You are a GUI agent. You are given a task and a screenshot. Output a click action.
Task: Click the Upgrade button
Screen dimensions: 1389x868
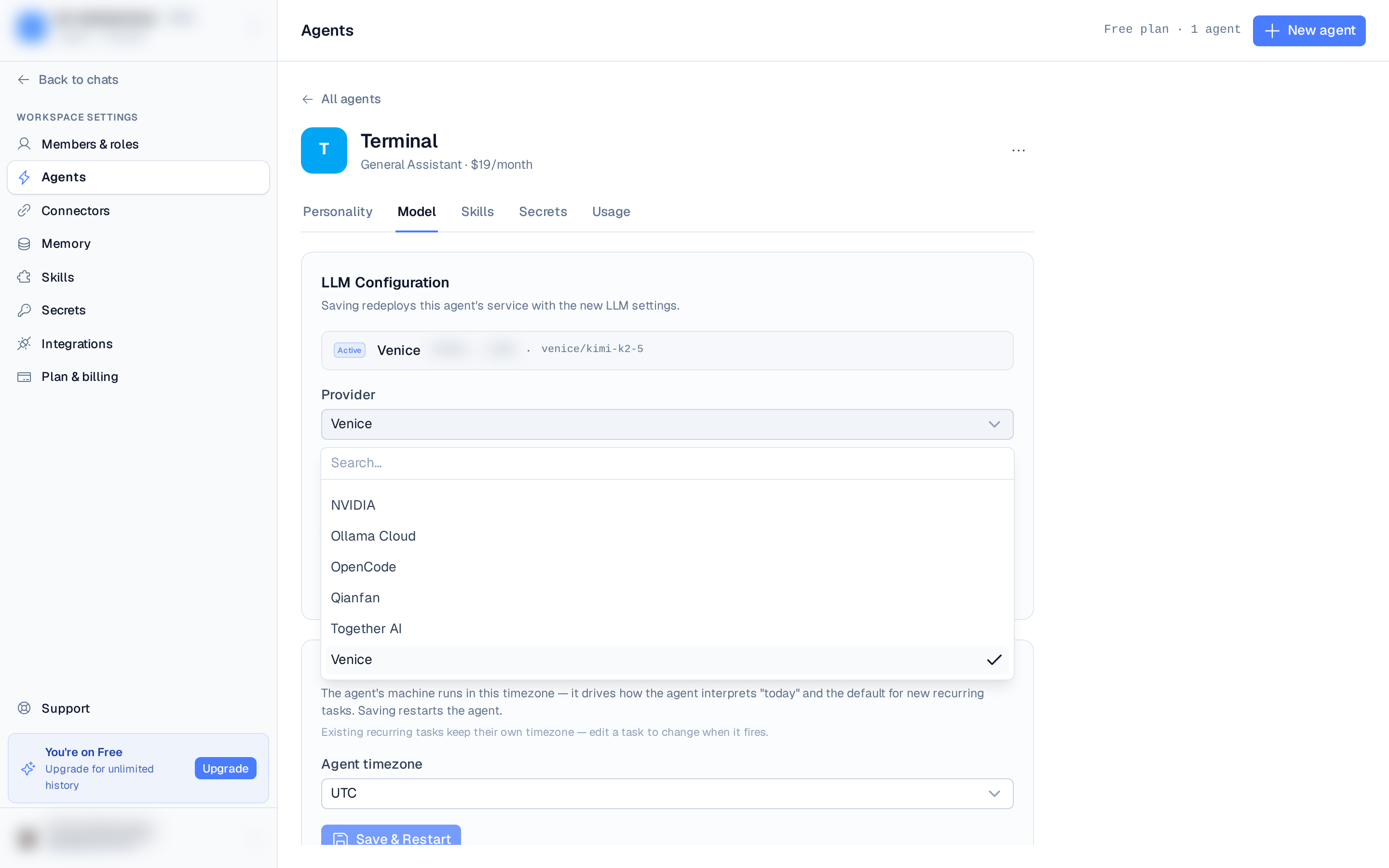click(x=225, y=769)
